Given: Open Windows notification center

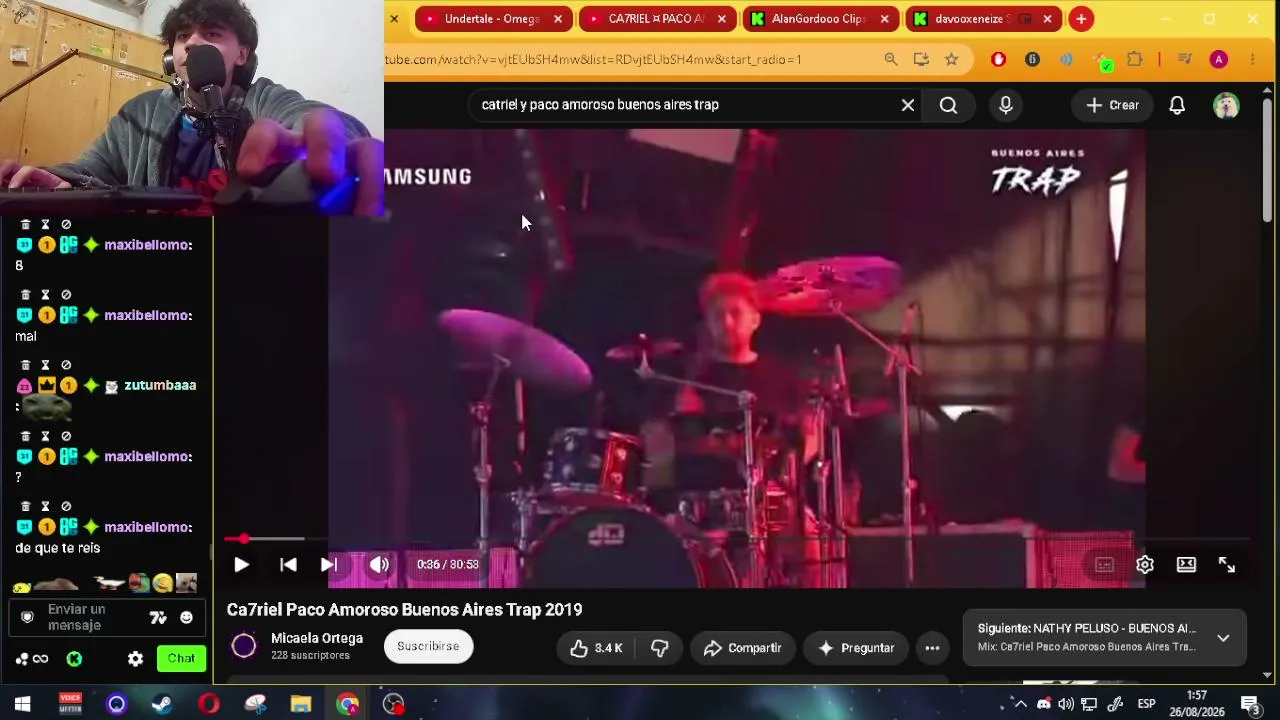Looking at the screenshot, I should (x=1249, y=704).
